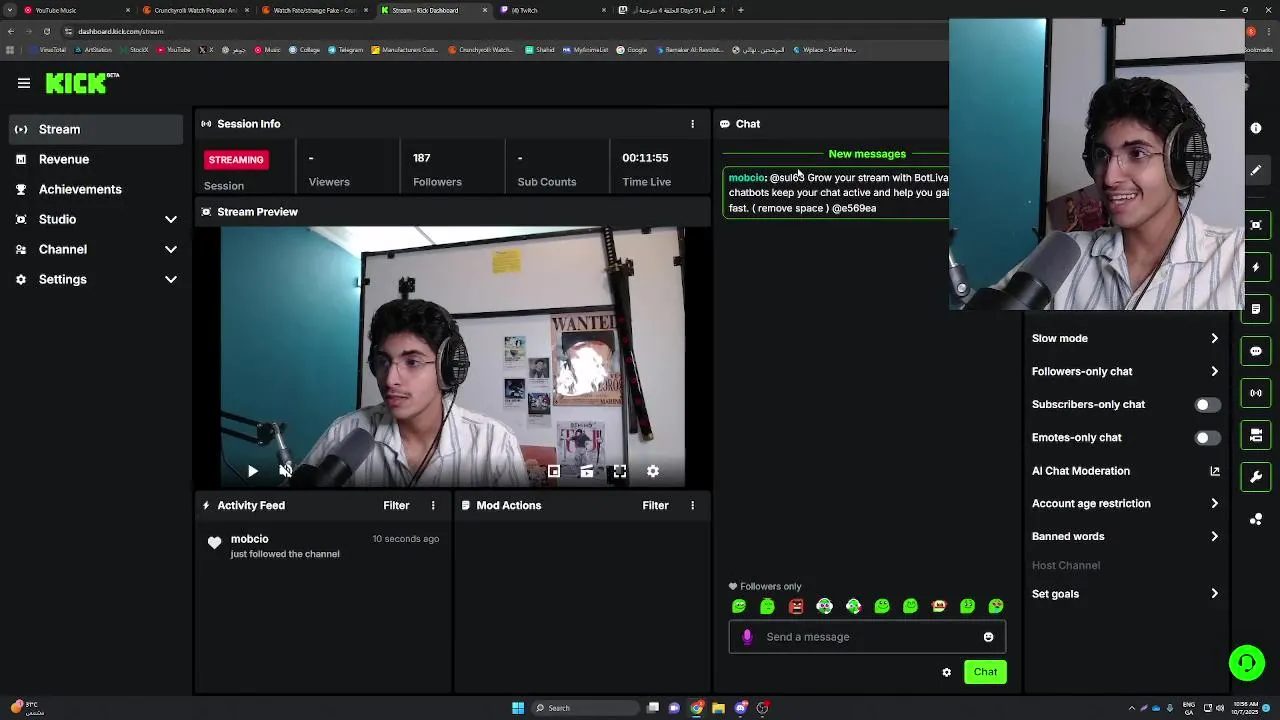The height and width of the screenshot is (720, 1280).
Task: Open stream preview quality settings gear
Action: [653, 471]
